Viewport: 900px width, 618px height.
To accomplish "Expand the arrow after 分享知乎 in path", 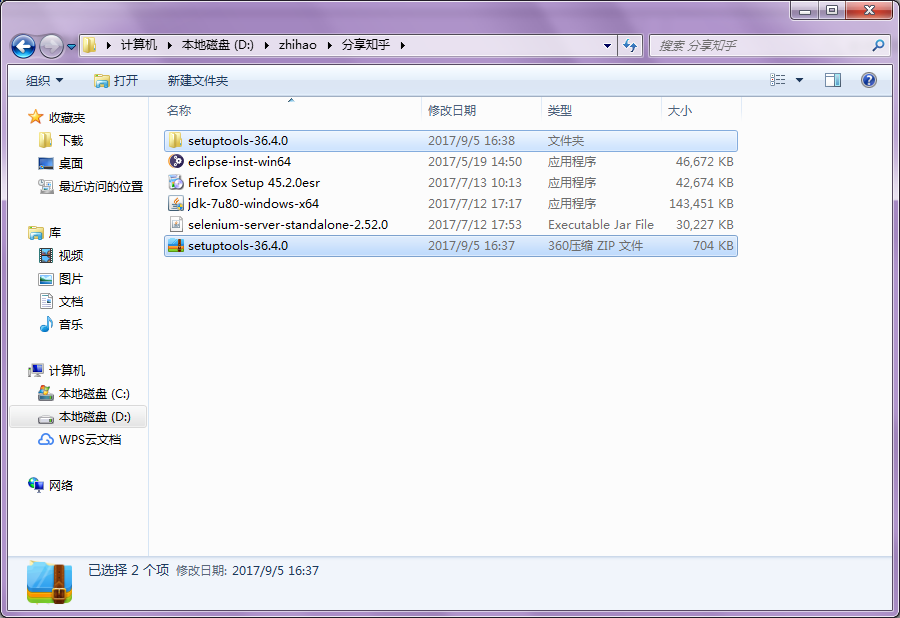I will [403, 45].
